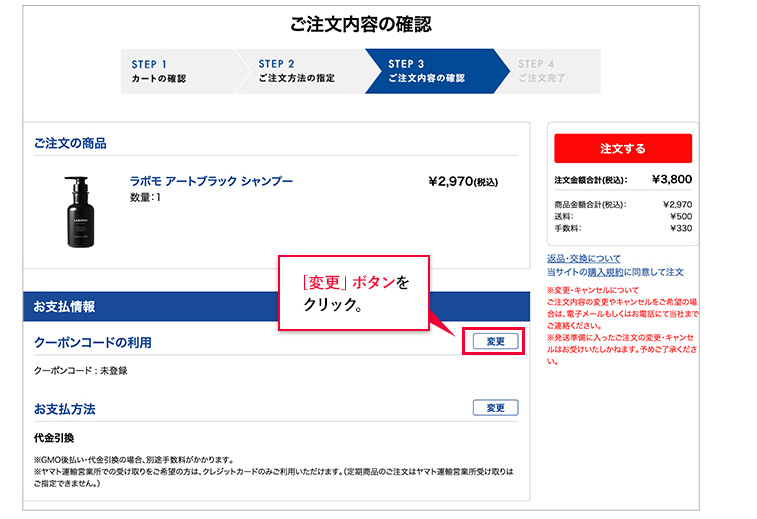The width and height of the screenshot is (757, 519).
Task: Click the 送料 ¥500 value
Action: click(681, 216)
